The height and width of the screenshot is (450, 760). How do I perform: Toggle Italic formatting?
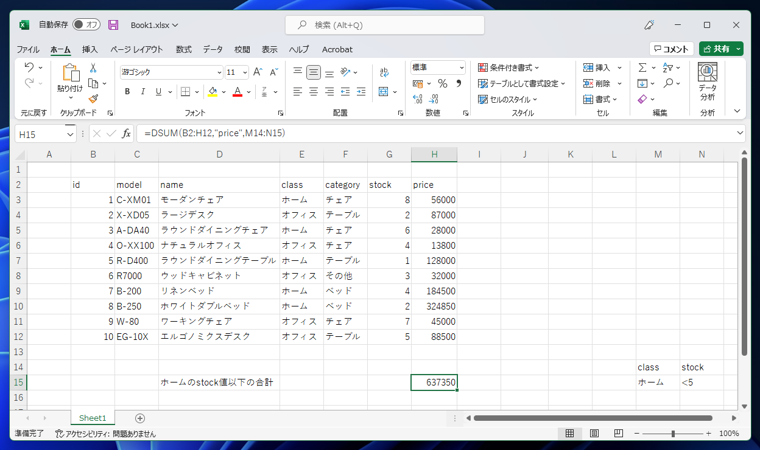click(x=142, y=91)
